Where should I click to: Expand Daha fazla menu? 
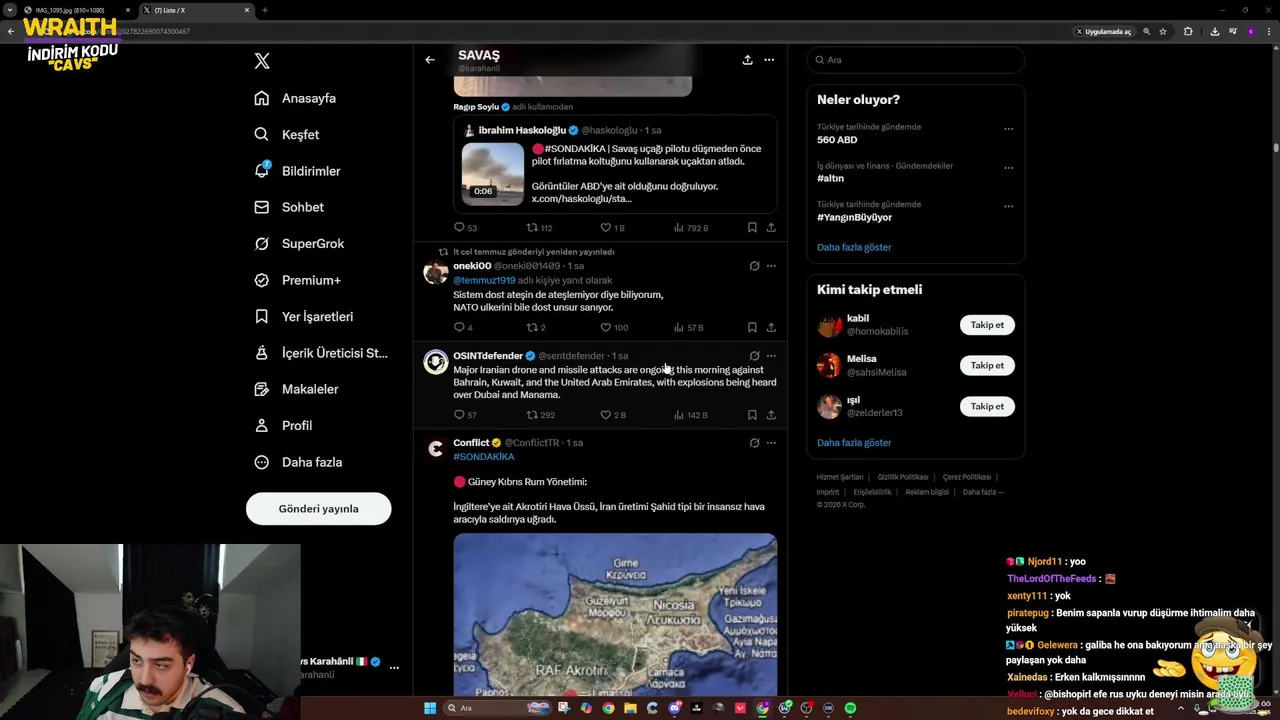click(298, 462)
